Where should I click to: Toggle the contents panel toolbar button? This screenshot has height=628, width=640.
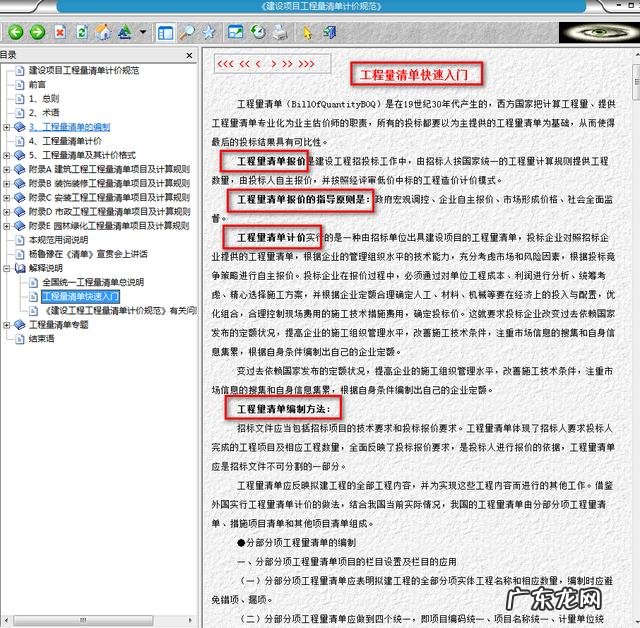(164, 32)
